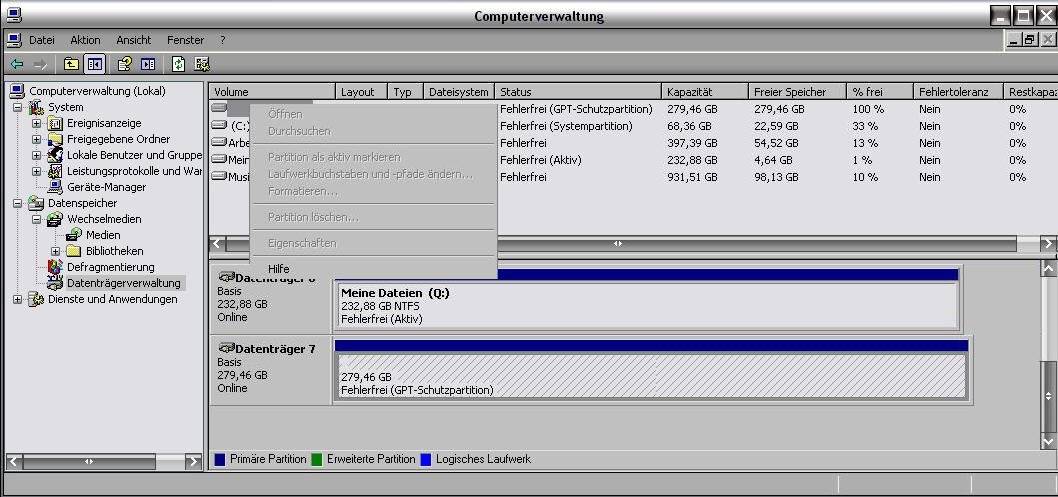Click drive icon of the 397,39 GB volume
This screenshot has width=1058, height=497.
click(219, 142)
